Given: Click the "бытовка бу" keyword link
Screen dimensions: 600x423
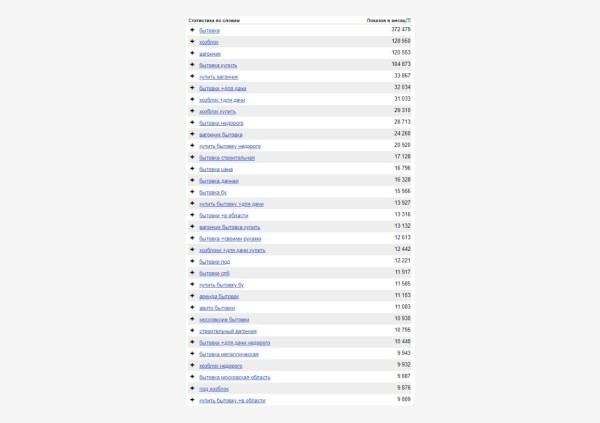Looking at the screenshot, I should (211, 192).
